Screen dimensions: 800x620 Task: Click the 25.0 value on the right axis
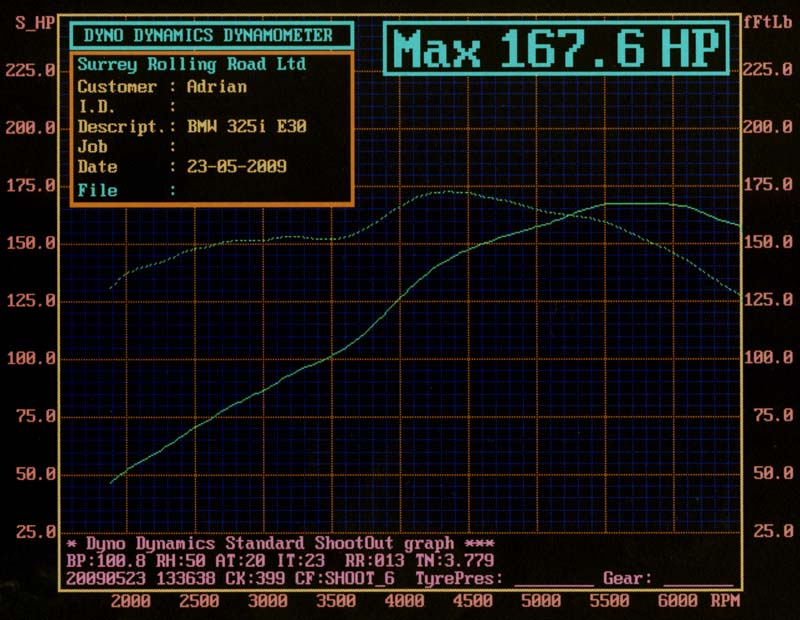point(768,530)
